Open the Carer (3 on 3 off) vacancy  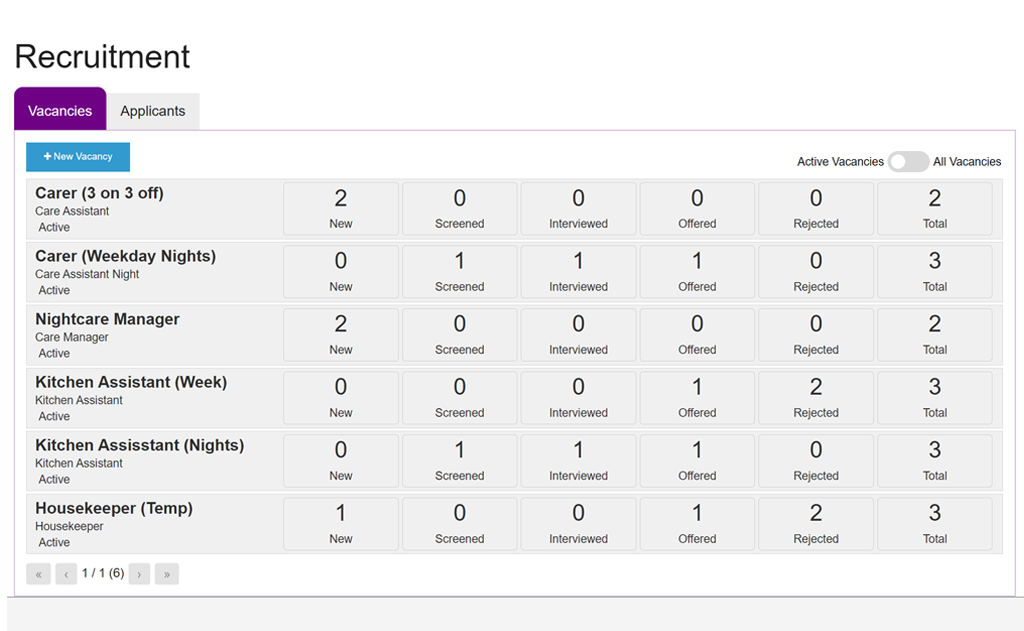(99, 193)
